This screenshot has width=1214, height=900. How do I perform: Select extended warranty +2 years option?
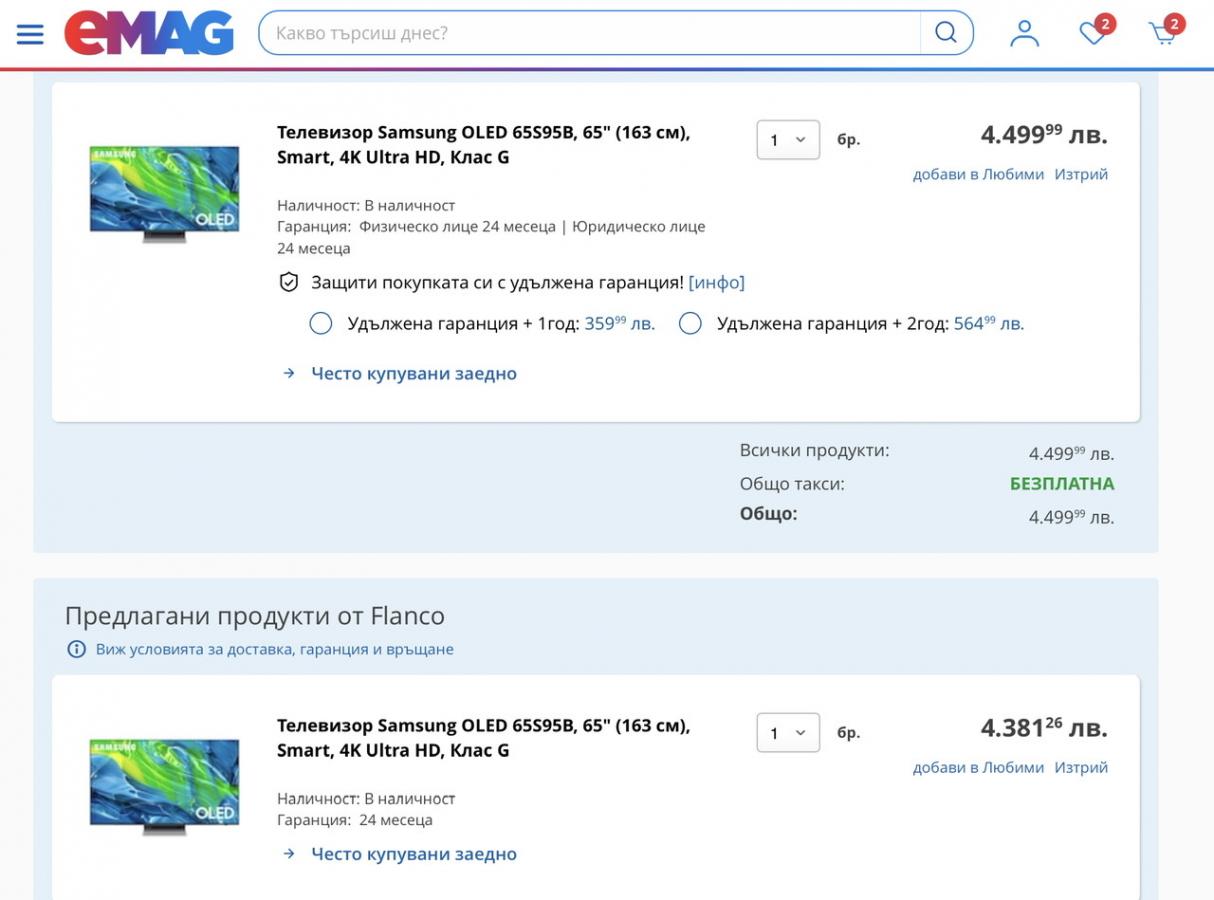[x=690, y=323]
